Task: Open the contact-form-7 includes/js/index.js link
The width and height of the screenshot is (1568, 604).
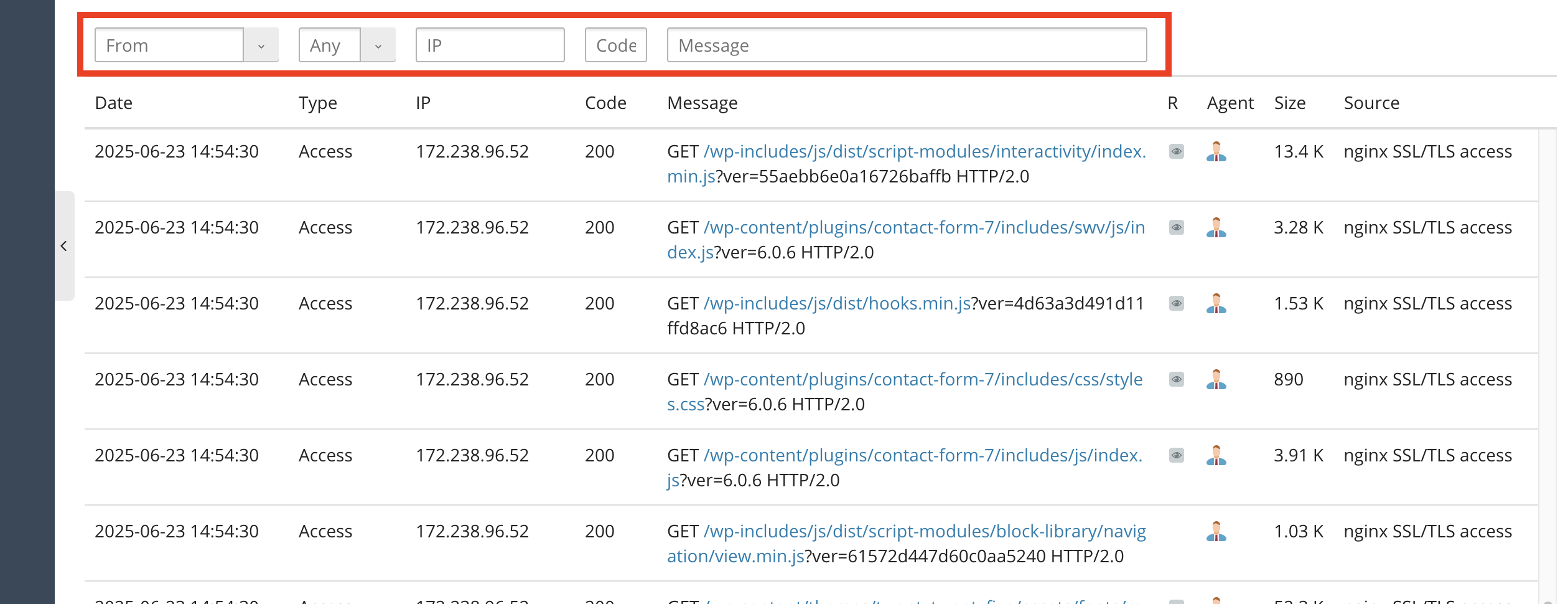Action: [905, 468]
